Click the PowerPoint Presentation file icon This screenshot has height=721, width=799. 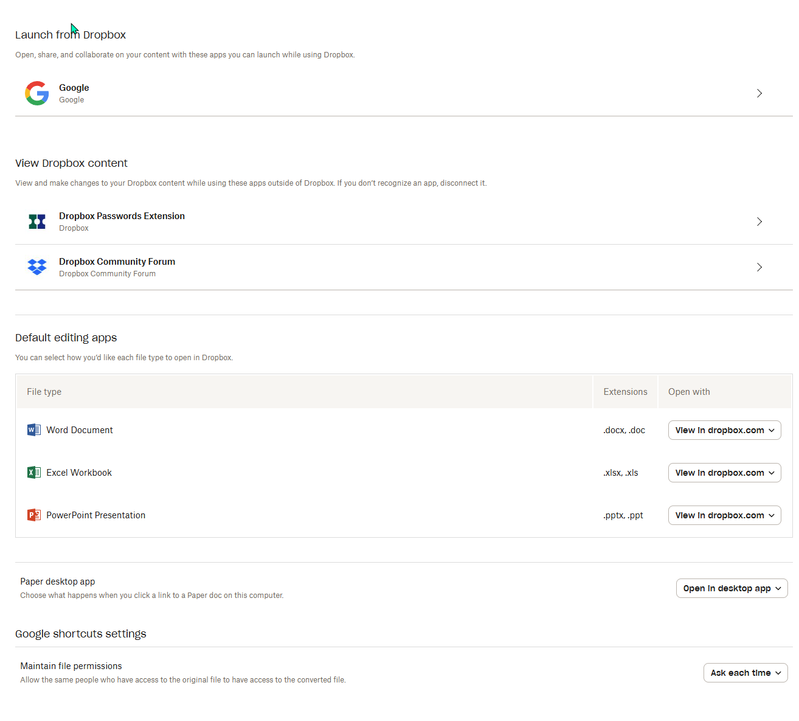pos(34,516)
